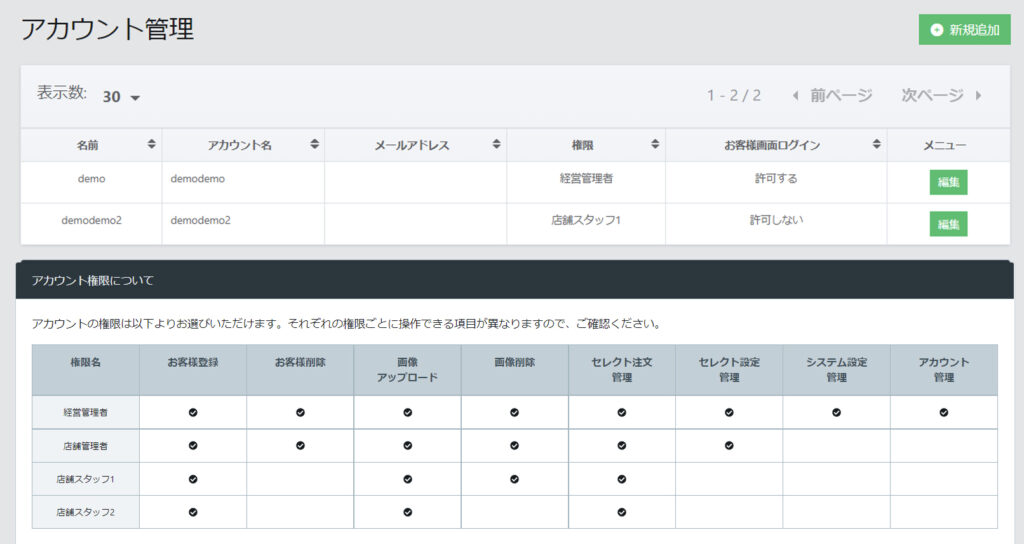Click the 1 - 2 / 2 page indicator
Screen dimensions: 1024x544
click(734, 95)
